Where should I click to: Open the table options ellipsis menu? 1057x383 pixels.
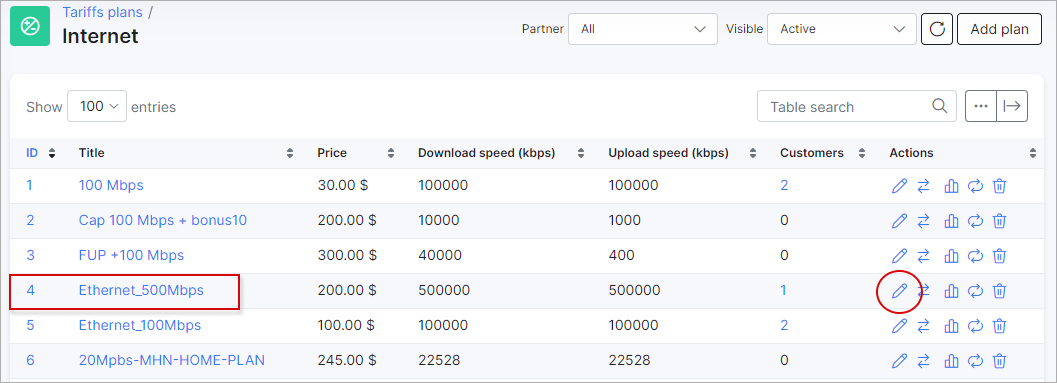point(981,107)
